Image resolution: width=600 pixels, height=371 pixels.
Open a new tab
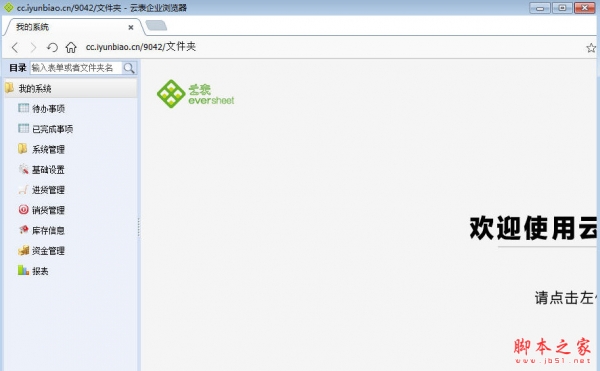156,26
